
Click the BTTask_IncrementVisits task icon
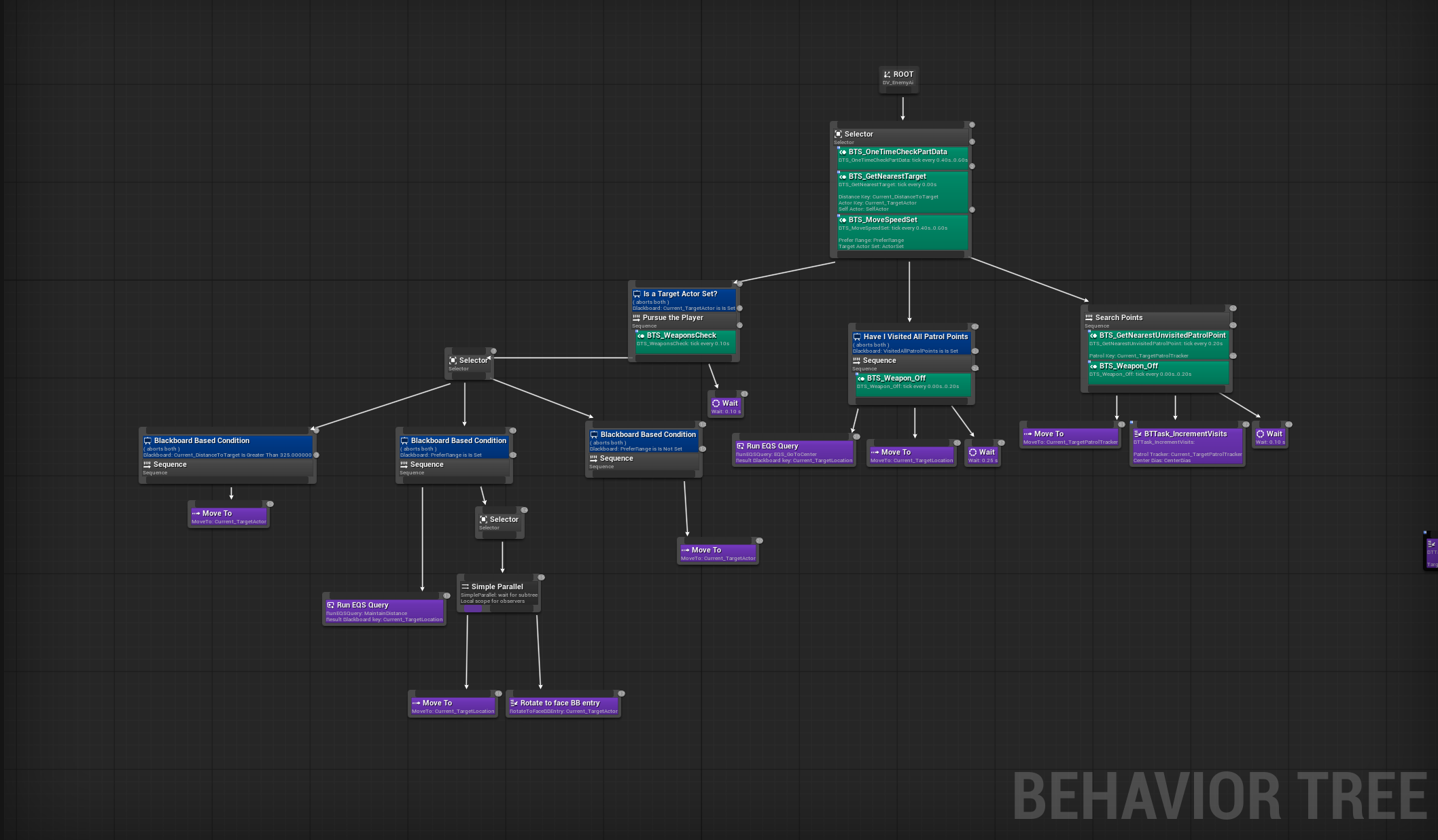[1138, 434]
